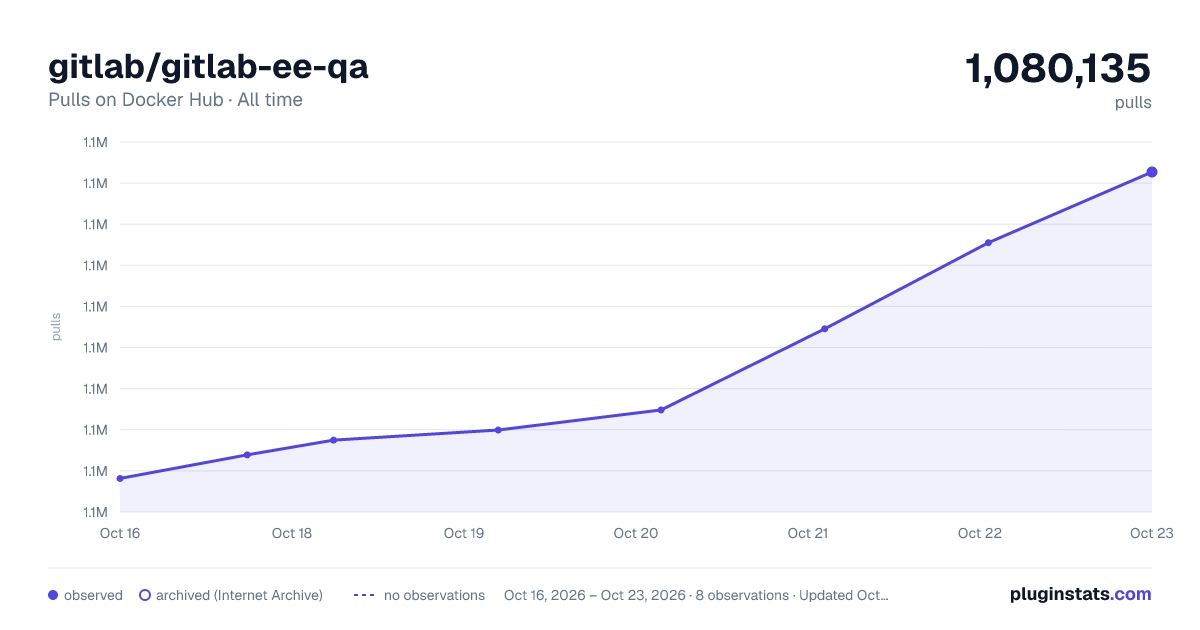Select the Oct 21 data point on the line
This screenshot has height=630, width=1200.
pos(825,329)
